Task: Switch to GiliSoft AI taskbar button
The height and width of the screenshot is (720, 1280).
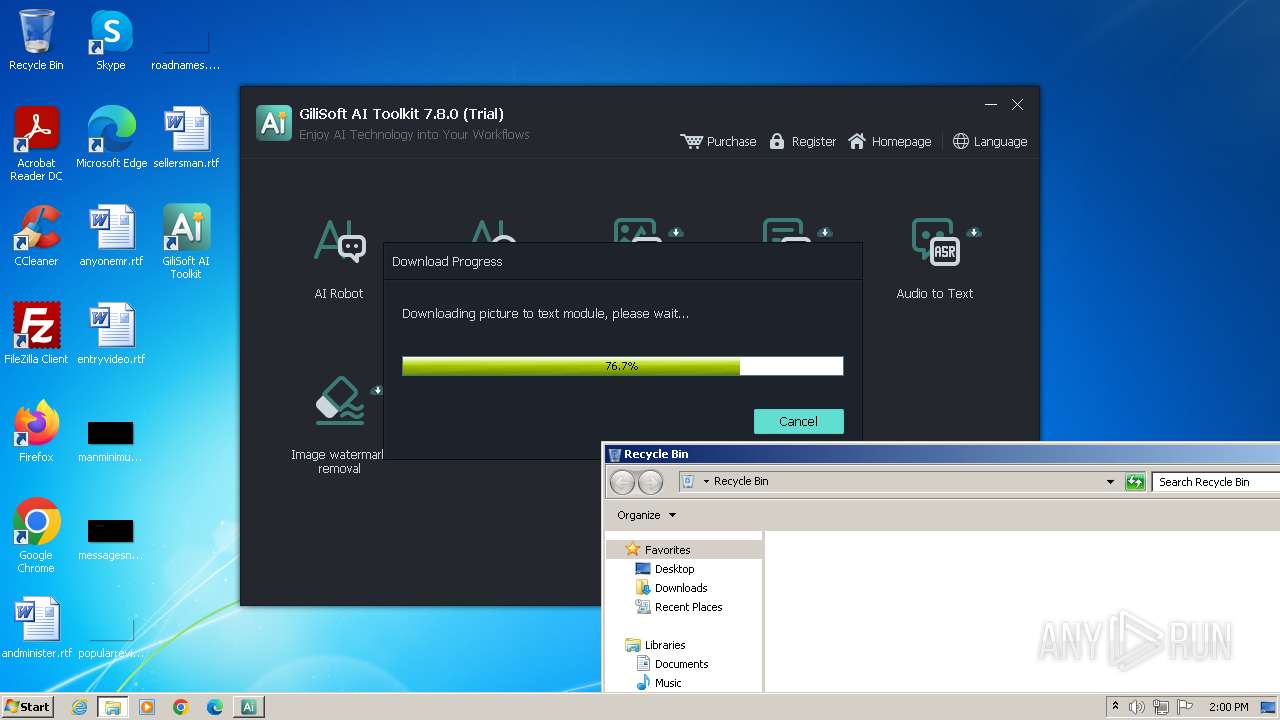Action: click(x=249, y=707)
